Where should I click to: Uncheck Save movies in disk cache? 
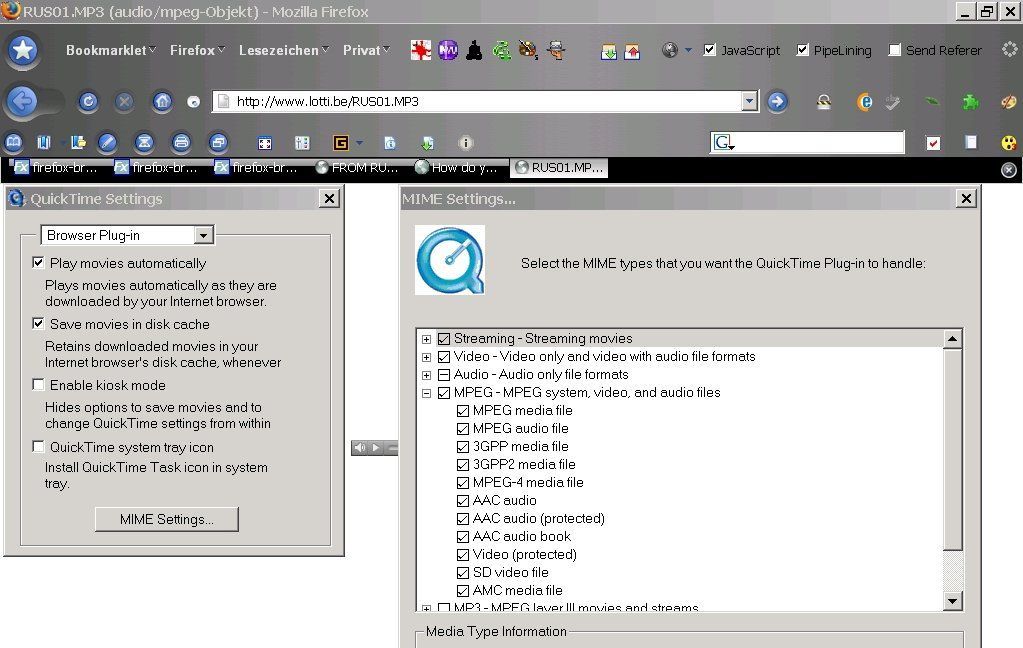tap(38, 323)
